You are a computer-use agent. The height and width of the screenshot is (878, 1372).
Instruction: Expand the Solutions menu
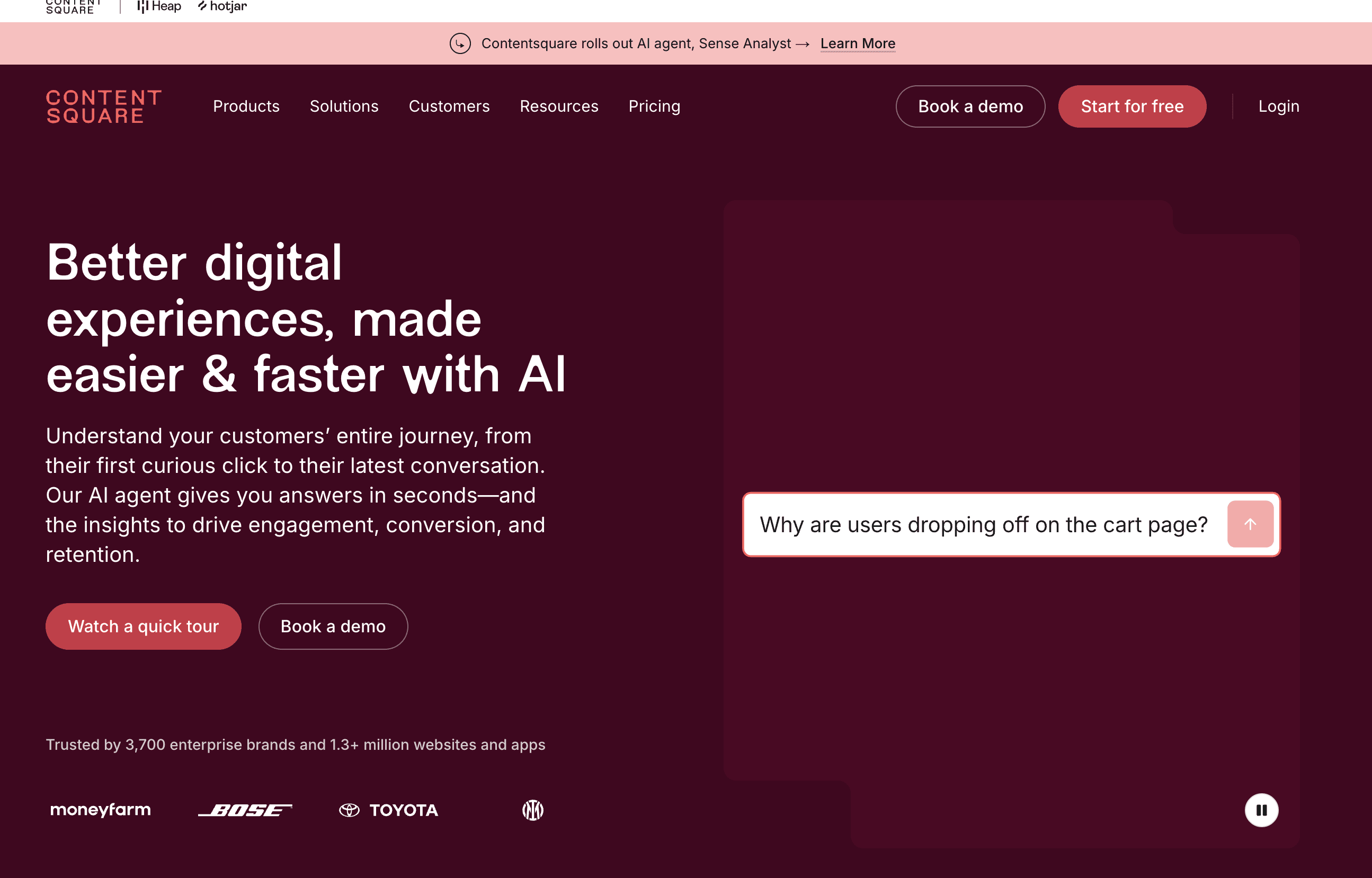coord(344,106)
